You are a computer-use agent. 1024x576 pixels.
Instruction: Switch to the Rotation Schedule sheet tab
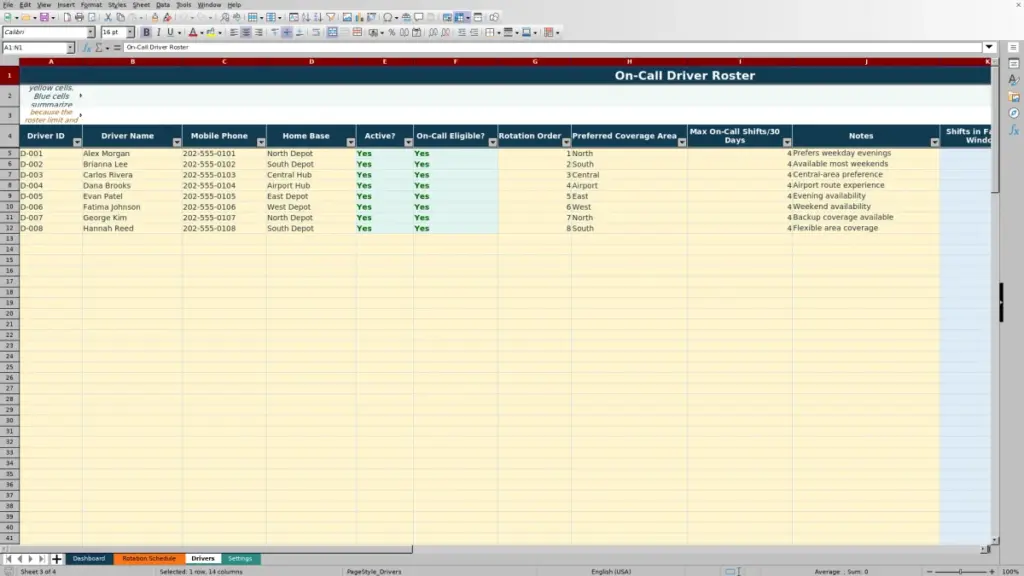149,558
